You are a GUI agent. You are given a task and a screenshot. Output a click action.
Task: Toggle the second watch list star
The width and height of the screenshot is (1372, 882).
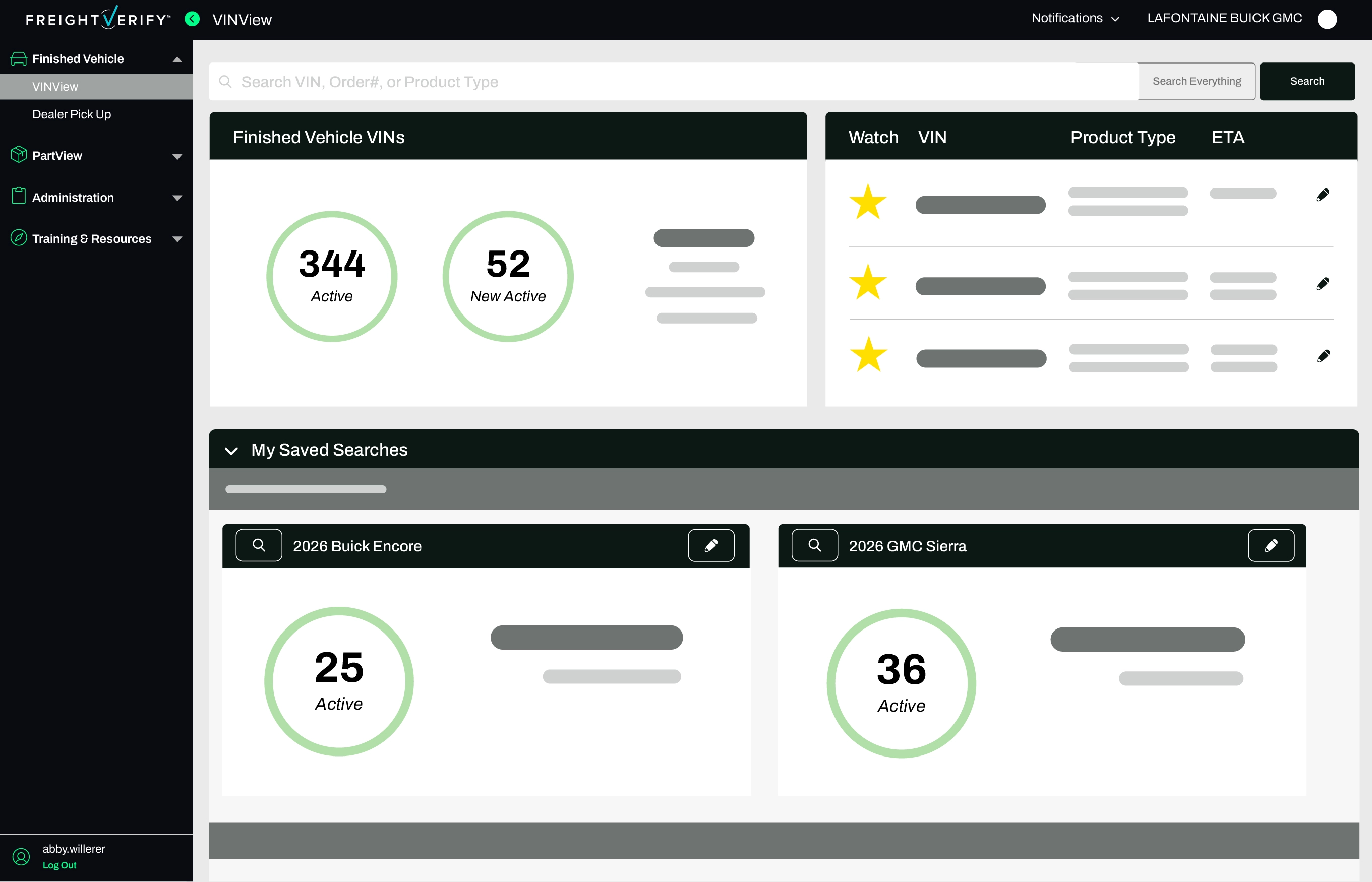868,282
